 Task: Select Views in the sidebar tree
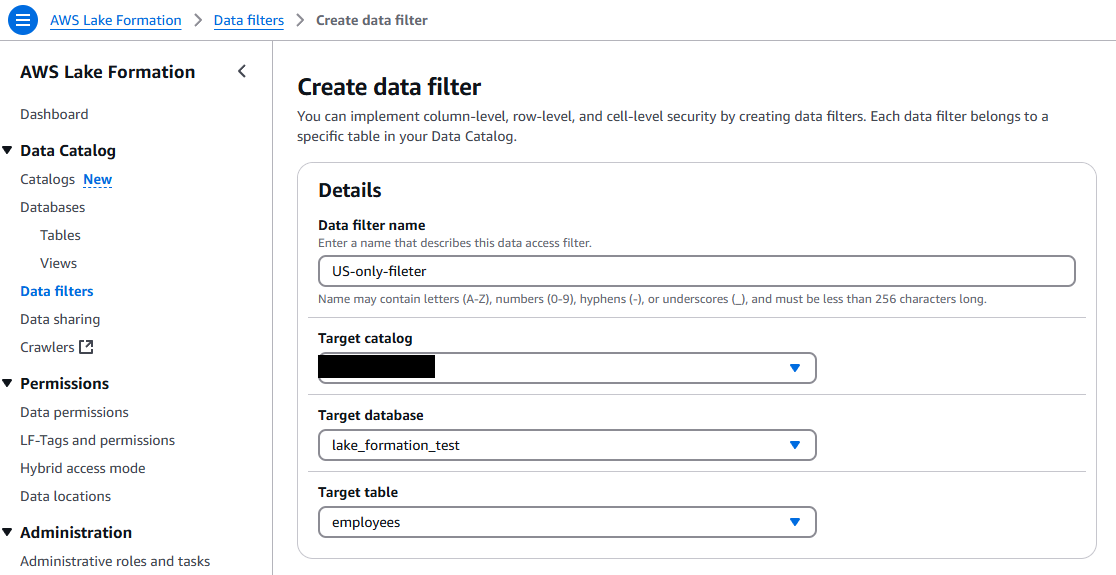[x=58, y=263]
